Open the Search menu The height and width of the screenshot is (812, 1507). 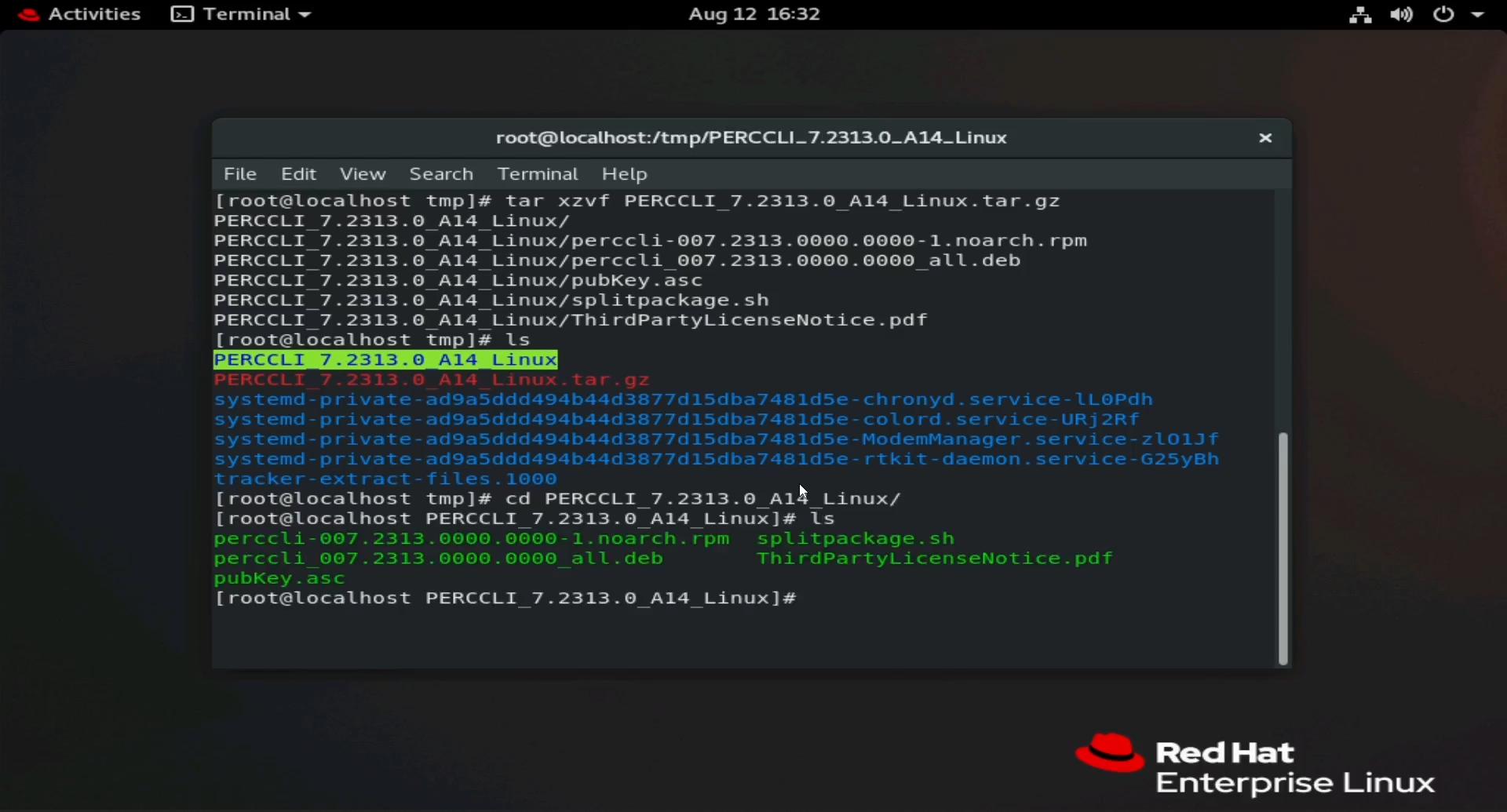coord(441,173)
